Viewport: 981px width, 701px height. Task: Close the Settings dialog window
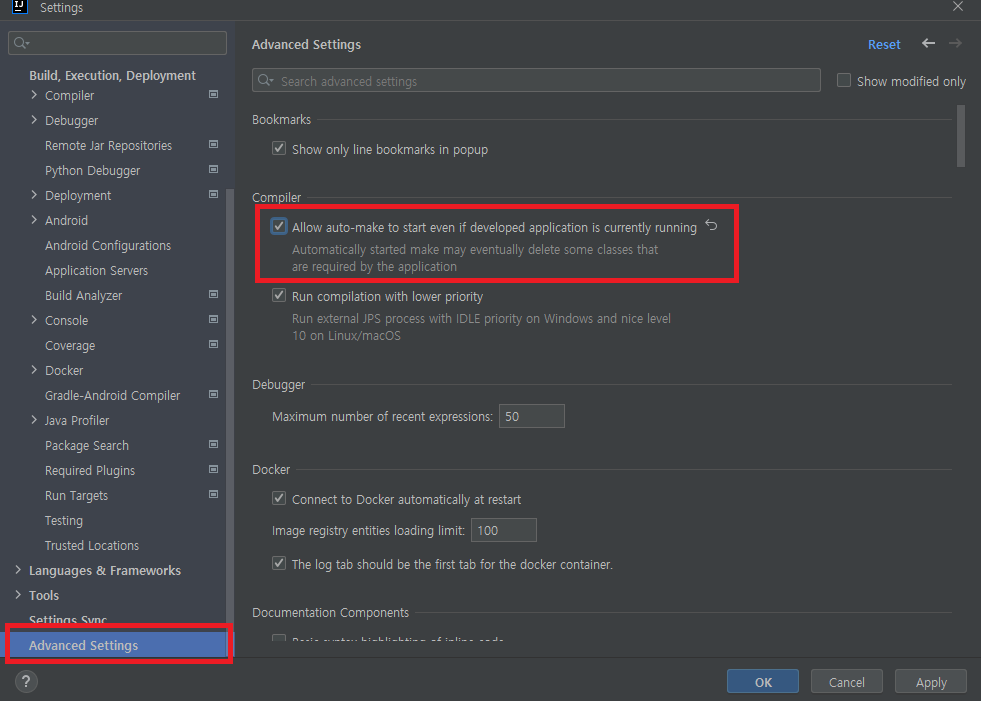point(958,6)
